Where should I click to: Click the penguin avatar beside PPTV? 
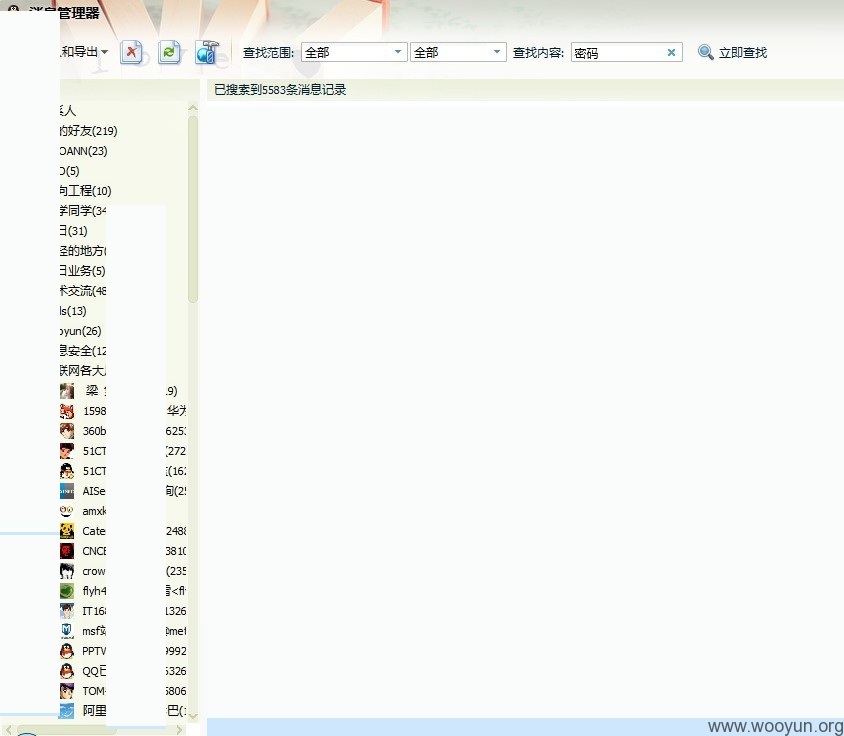[67, 651]
